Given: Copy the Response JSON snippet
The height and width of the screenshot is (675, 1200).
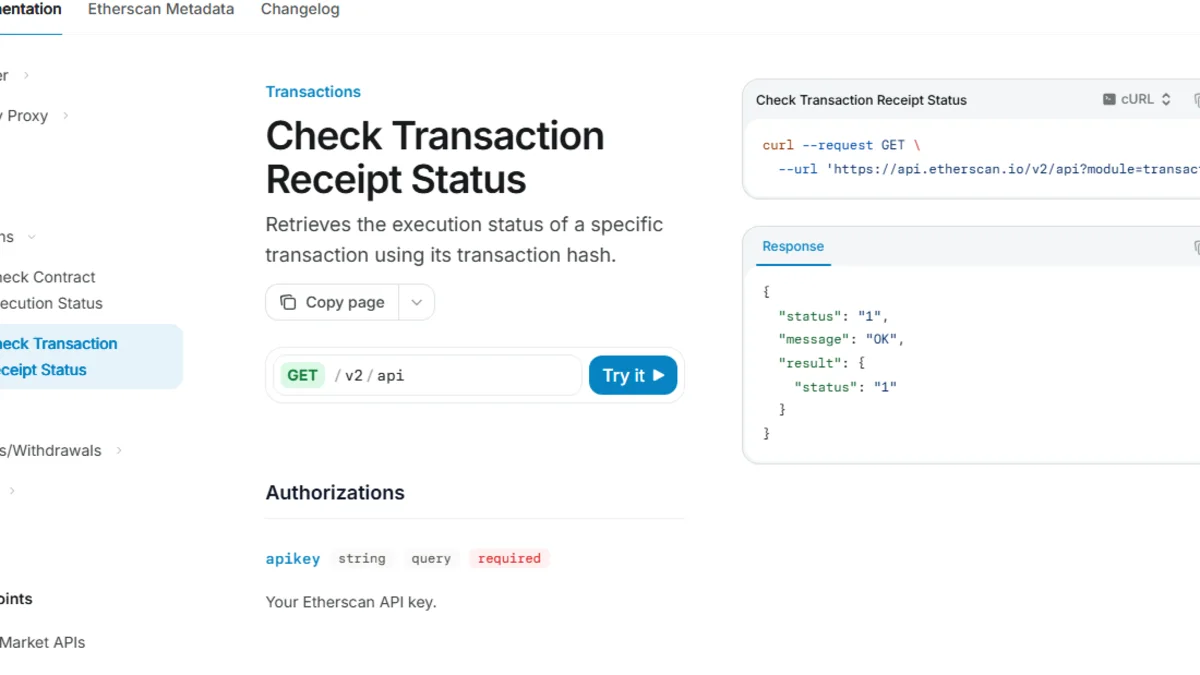Looking at the screenshot, I should (x=1196, y=247).
